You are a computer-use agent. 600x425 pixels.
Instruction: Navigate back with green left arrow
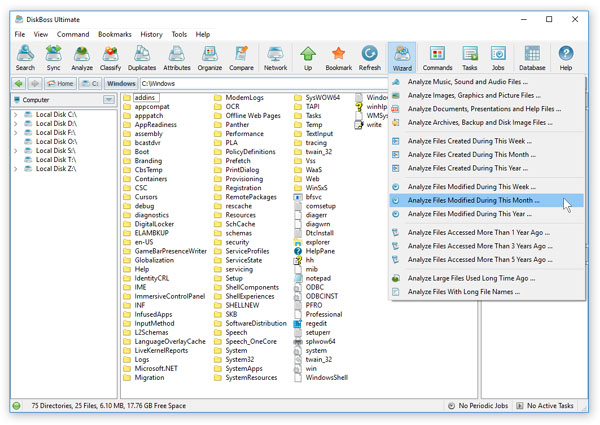tap(18, 83)
